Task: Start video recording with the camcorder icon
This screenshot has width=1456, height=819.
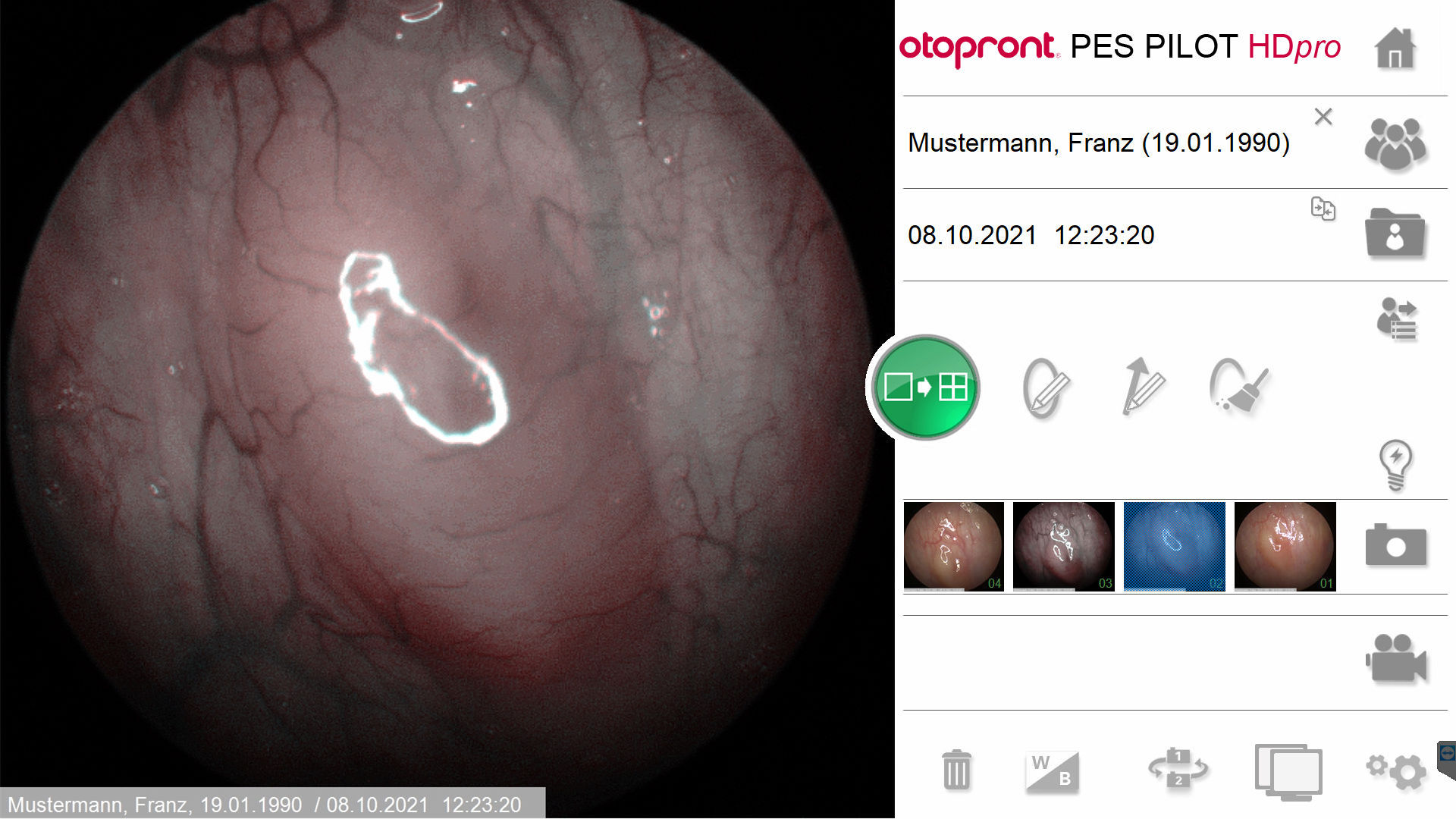Action: click(x=1395, y=658)
